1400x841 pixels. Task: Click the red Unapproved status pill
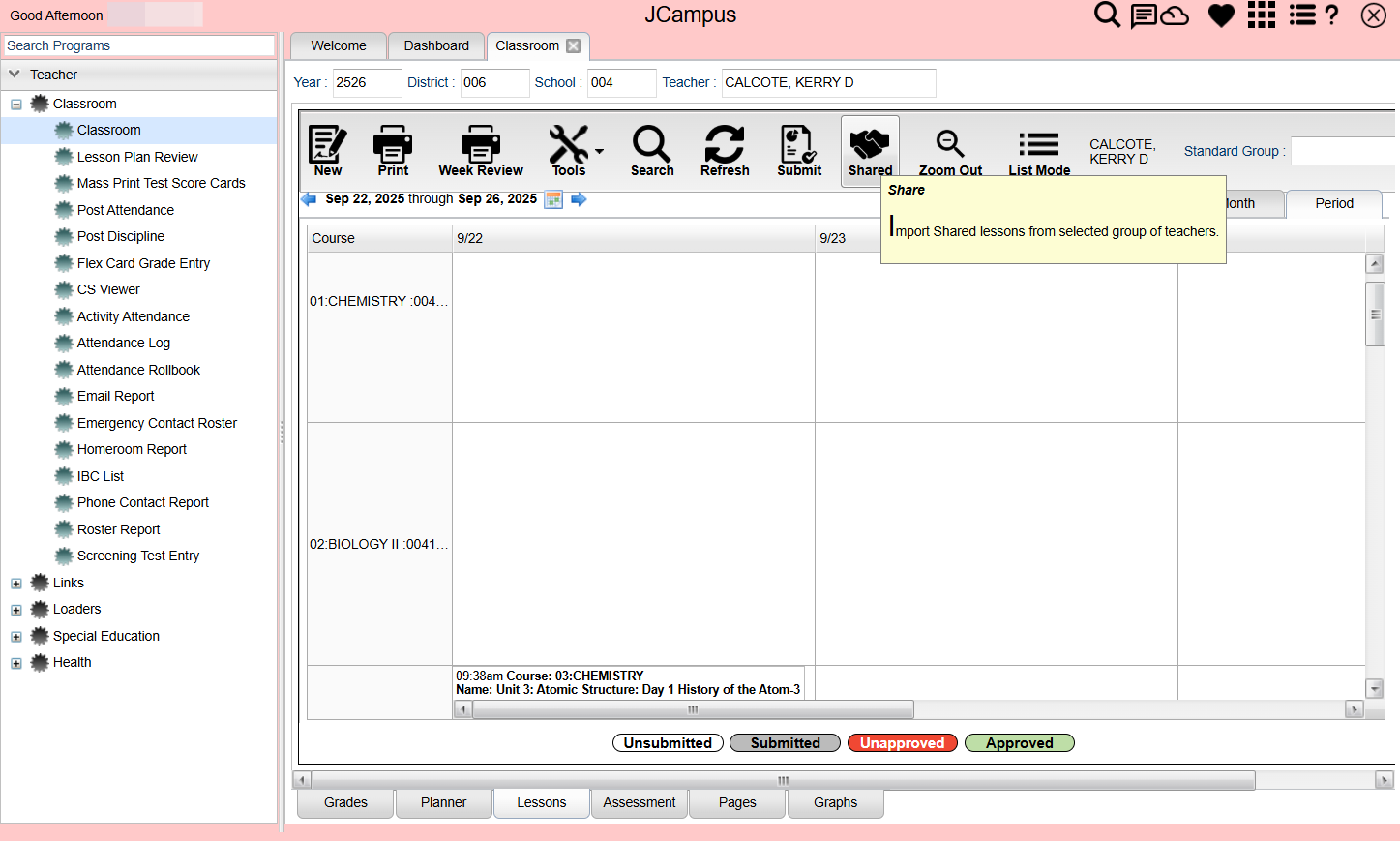point(903,743)
